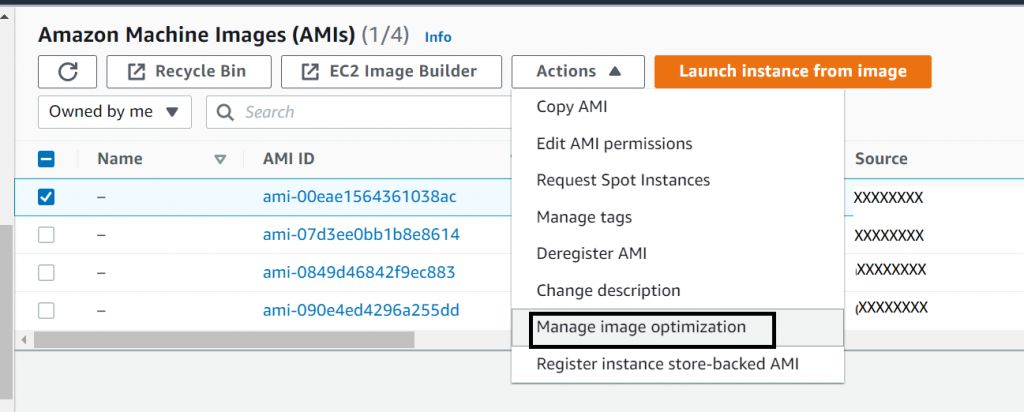
Task: Open the Recycle Bin
Action: click(x=189, y=72)
